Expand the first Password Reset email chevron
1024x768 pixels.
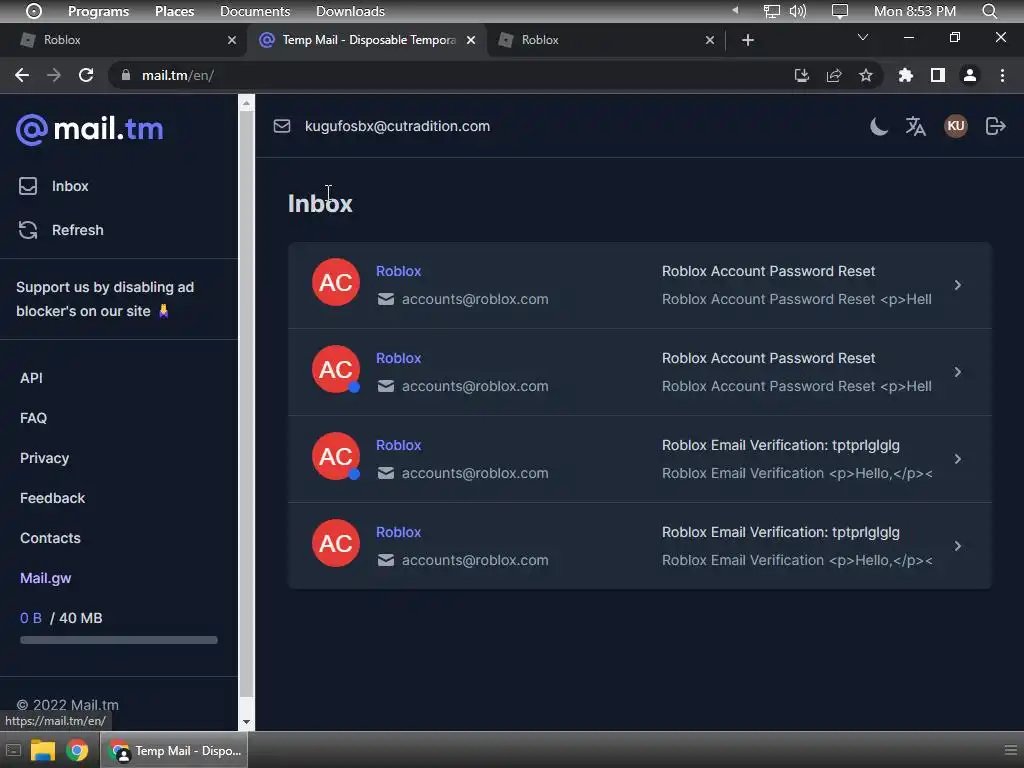pyautogui.click(x=957, y=285)
